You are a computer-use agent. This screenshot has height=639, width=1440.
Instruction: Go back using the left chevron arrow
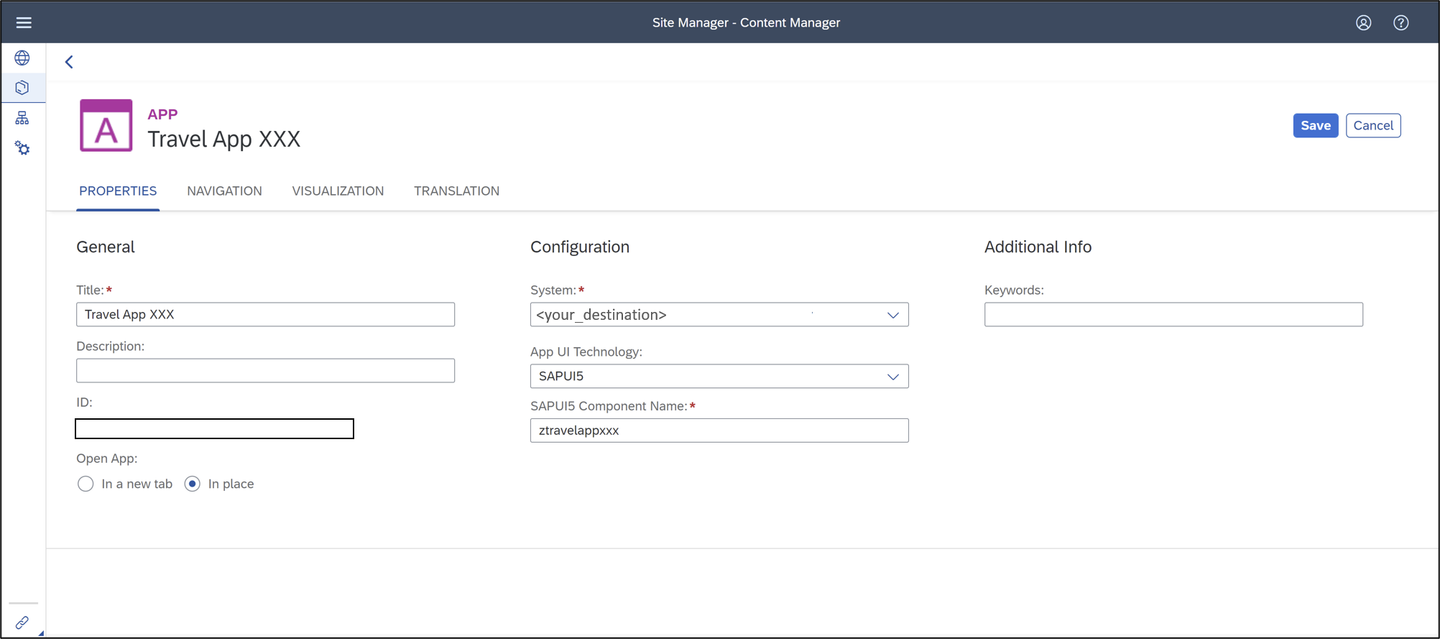pyautogui.click(x=69, y=62)
